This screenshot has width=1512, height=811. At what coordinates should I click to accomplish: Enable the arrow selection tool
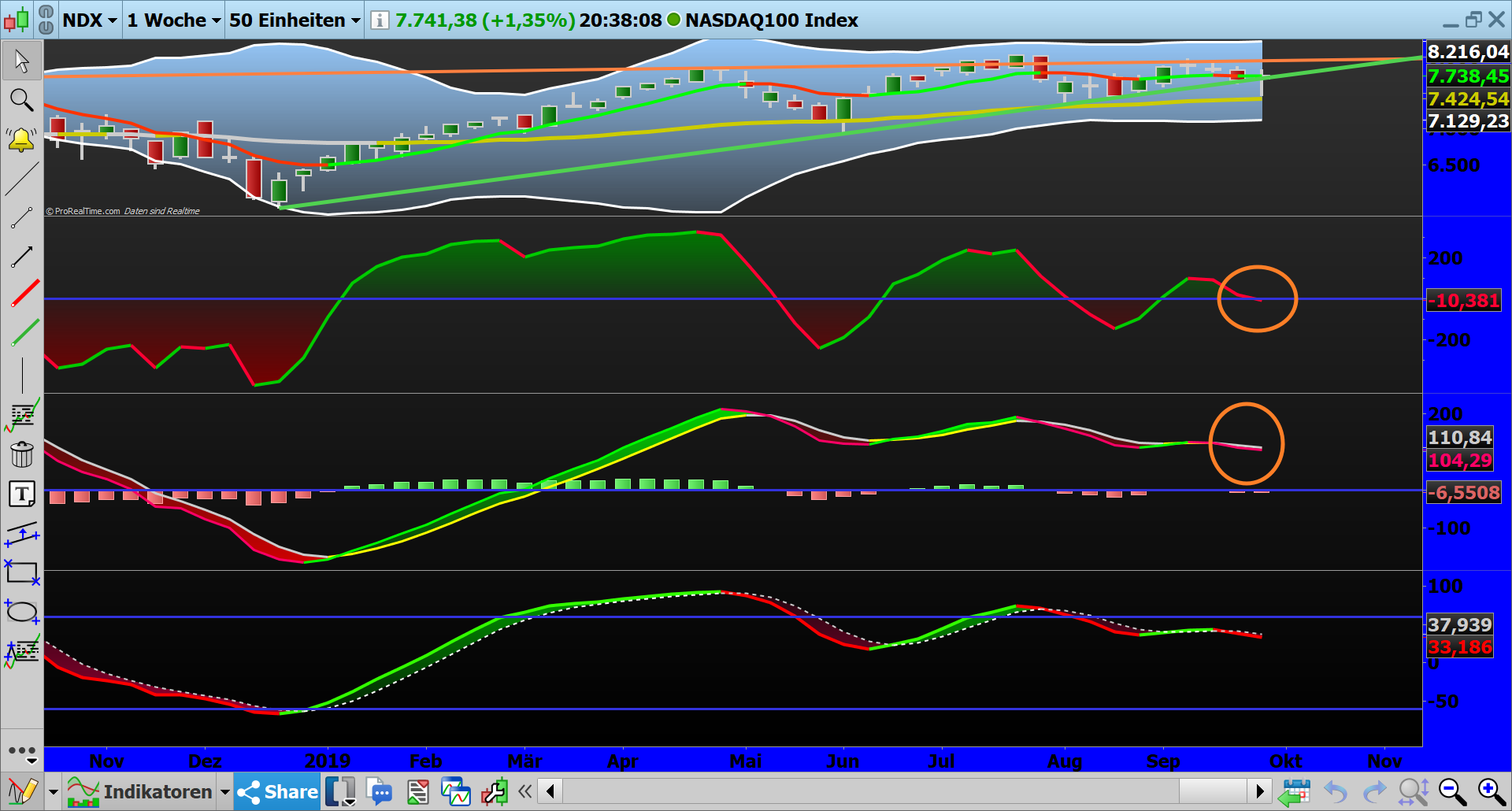(x=21, y=61)
